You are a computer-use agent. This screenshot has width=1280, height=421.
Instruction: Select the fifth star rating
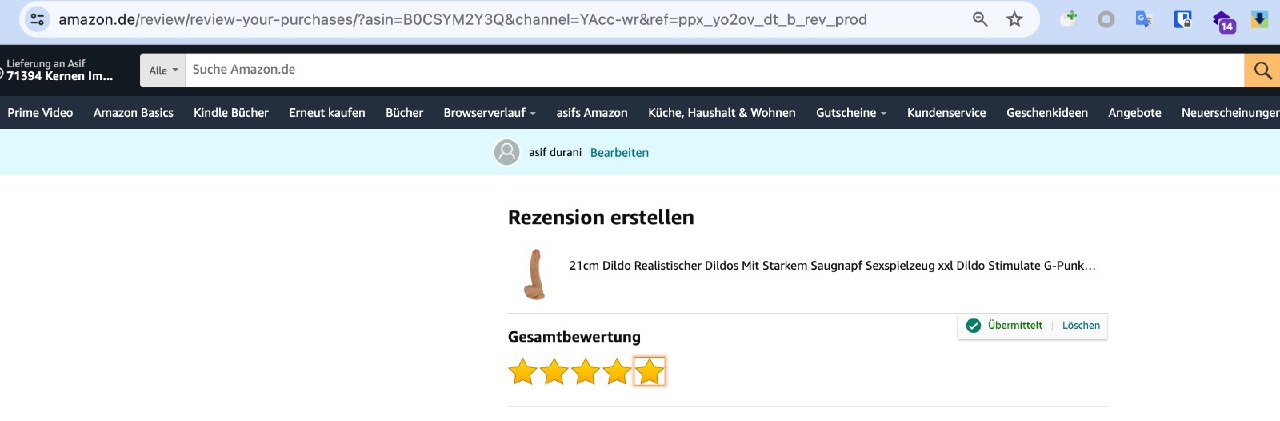coord(650,372)
